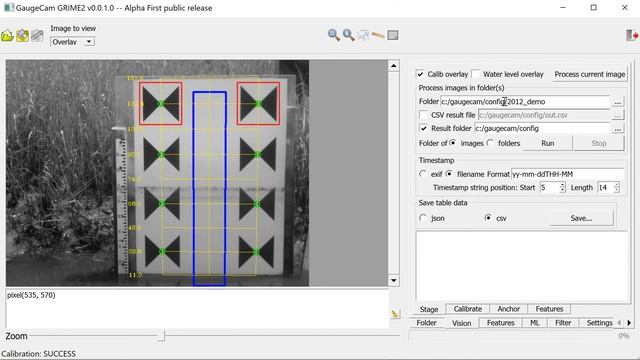Increase the Start value with up arrow

click(x=562, y=185)
